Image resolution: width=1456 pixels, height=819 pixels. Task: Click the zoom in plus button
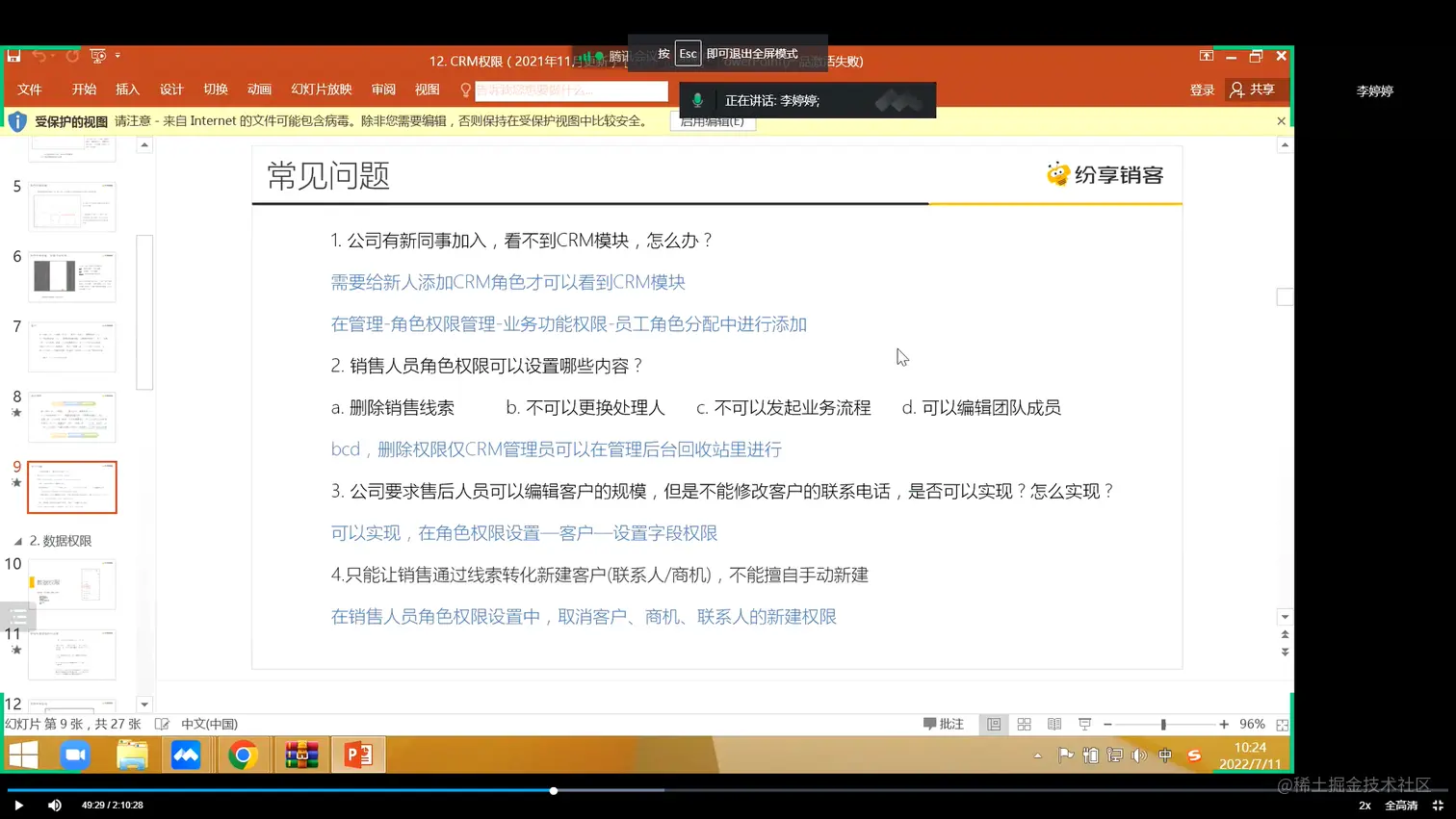[1224, 724]
